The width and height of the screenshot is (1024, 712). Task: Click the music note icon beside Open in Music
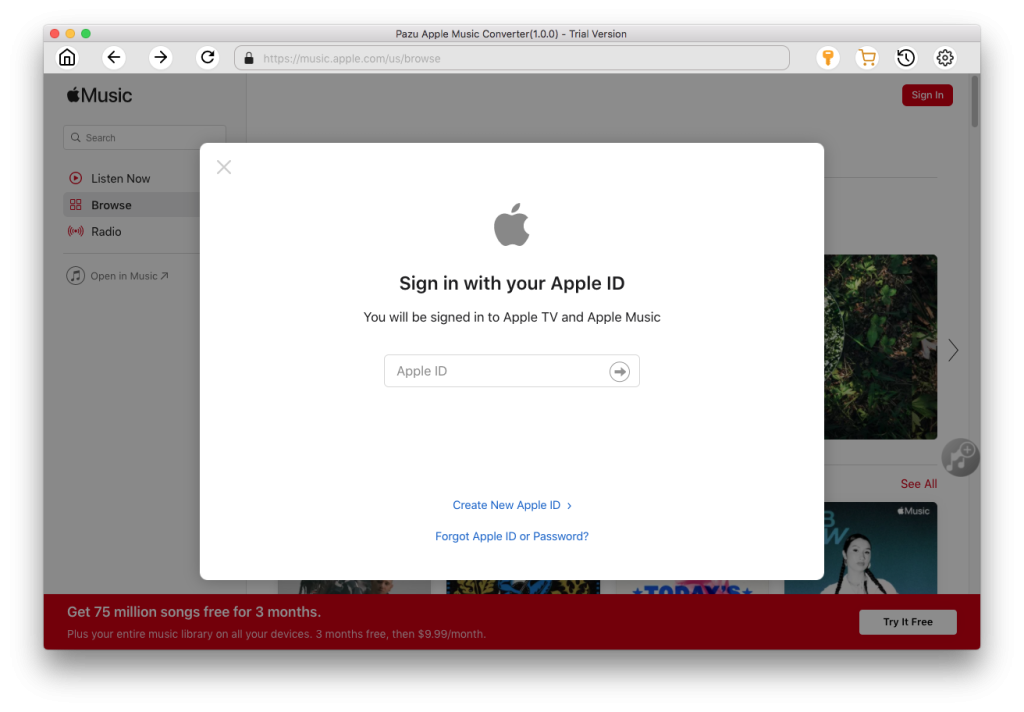tap(75, 276)
